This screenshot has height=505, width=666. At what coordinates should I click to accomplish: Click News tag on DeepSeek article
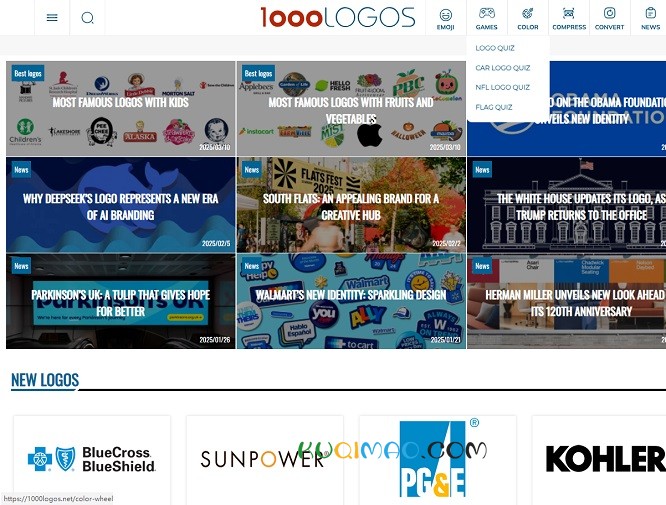(x=21, y=170)
